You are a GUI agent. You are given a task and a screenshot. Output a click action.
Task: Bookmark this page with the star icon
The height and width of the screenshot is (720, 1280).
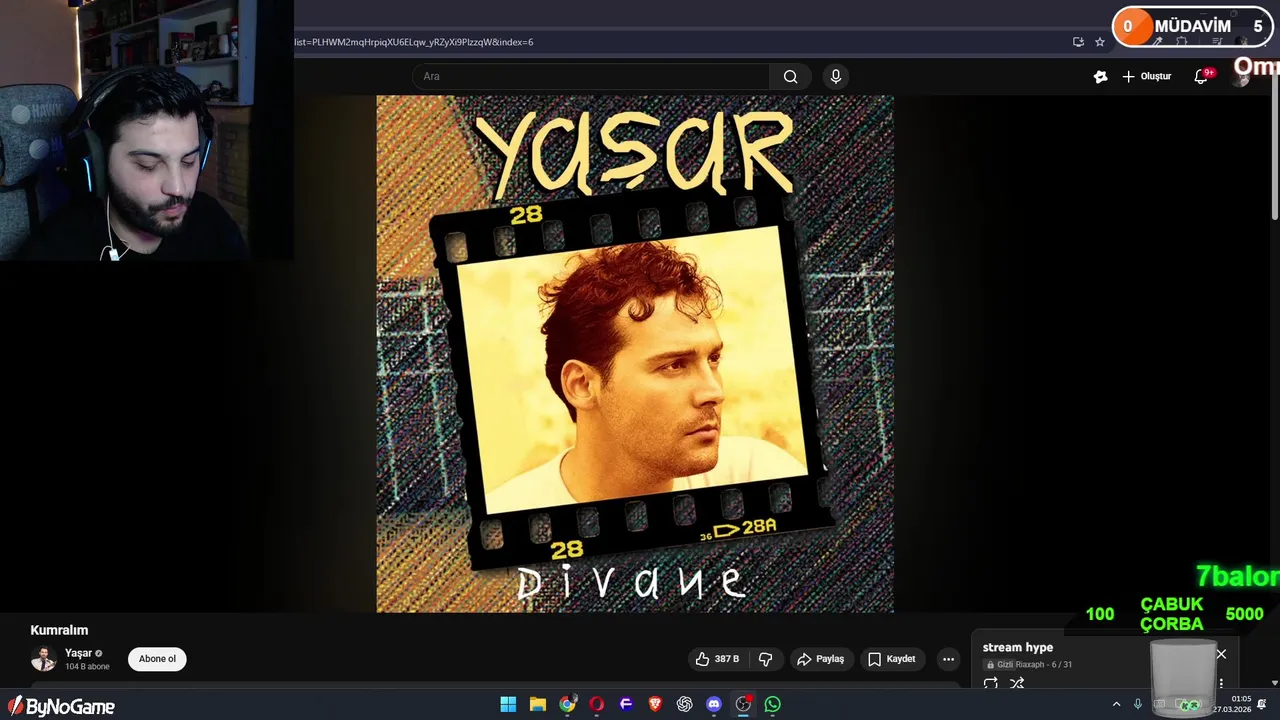(1100, 42)
